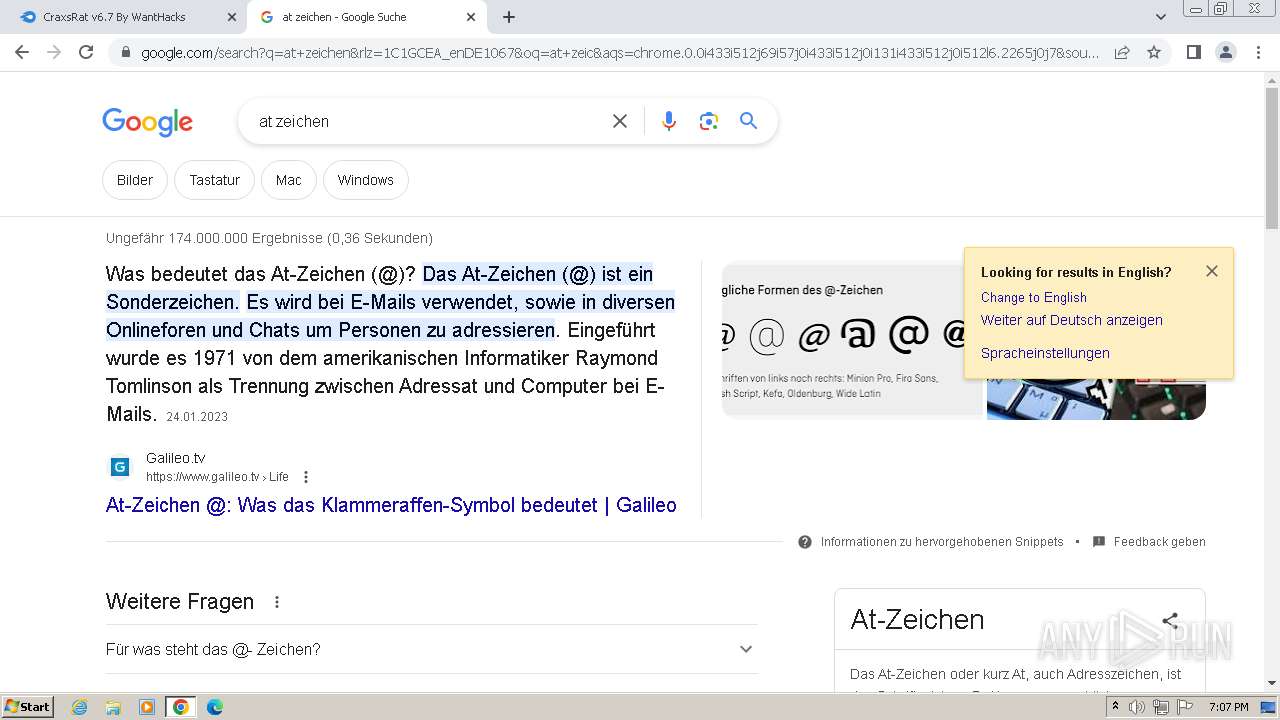Open the tab search dropdown arrow
The width and height of the screenshot is (1280, 720).
pyautogui.click(x=1161, y=17)
